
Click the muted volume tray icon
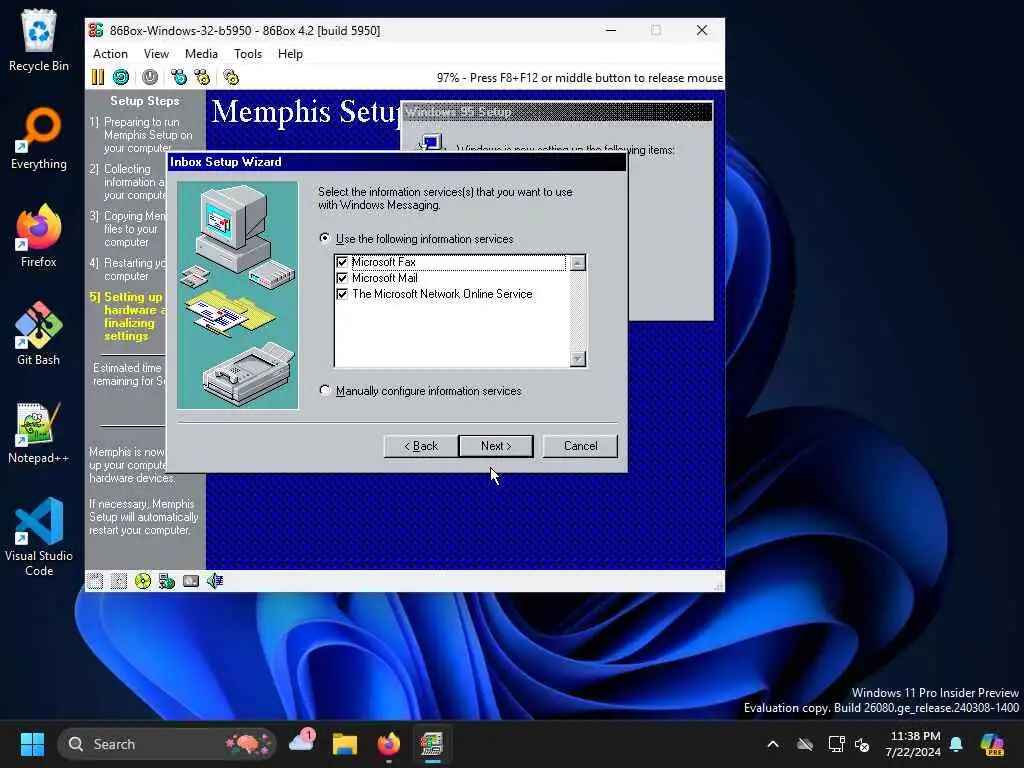coord(862,744)
